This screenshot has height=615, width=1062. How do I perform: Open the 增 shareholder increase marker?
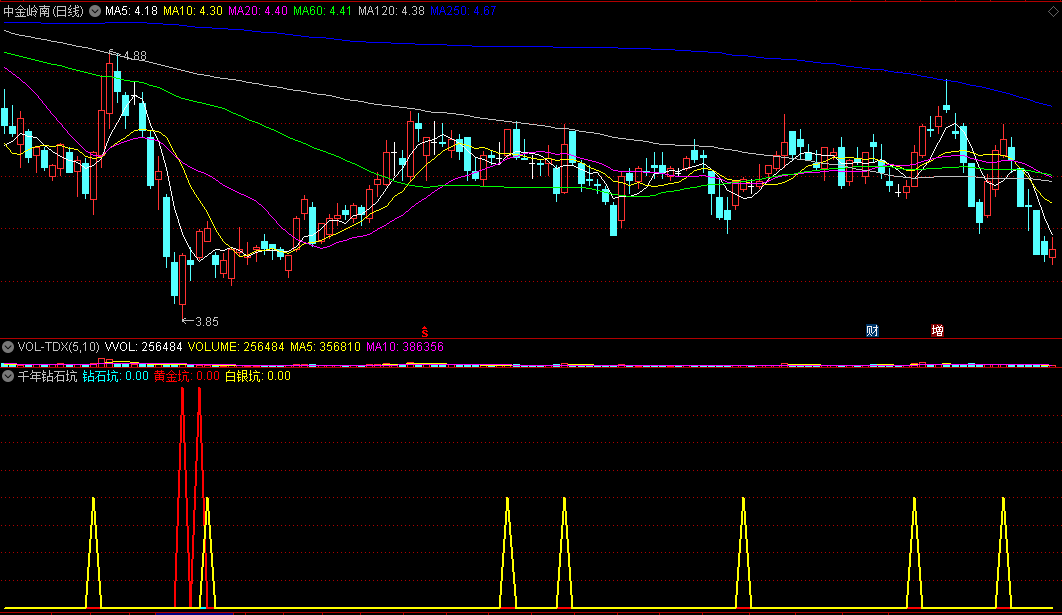pos(937,331)
